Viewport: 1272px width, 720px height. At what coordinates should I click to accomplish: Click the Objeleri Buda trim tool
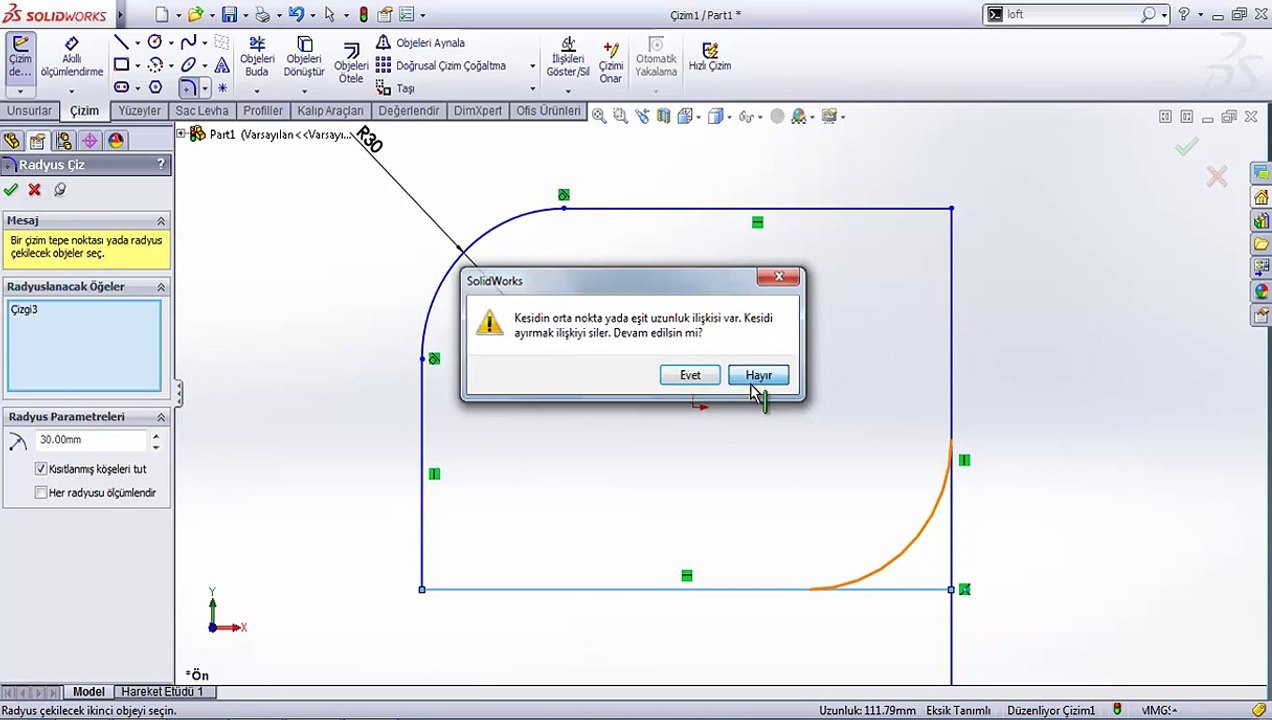tap(257, 57)
